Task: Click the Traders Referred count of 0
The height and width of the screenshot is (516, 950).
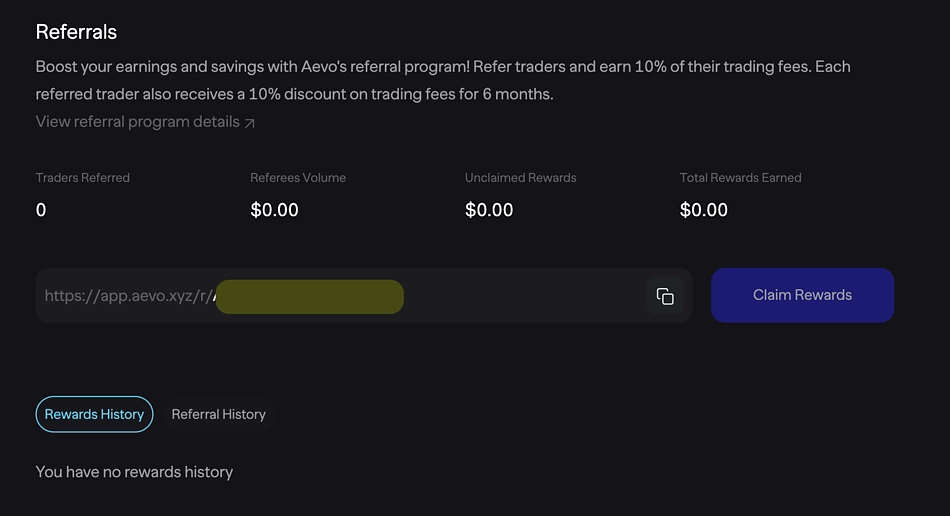Action: click(41, 210)
